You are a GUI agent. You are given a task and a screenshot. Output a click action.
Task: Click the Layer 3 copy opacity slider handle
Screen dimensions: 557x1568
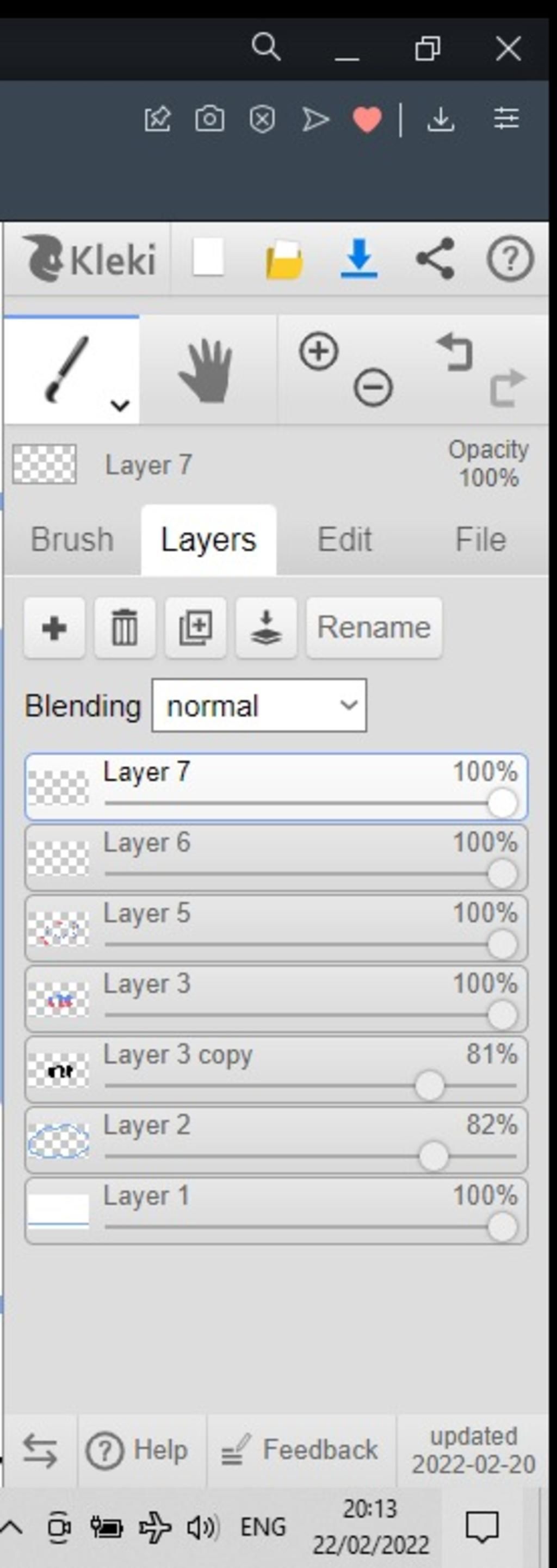pyautogui.click(x=429, y=1086)
